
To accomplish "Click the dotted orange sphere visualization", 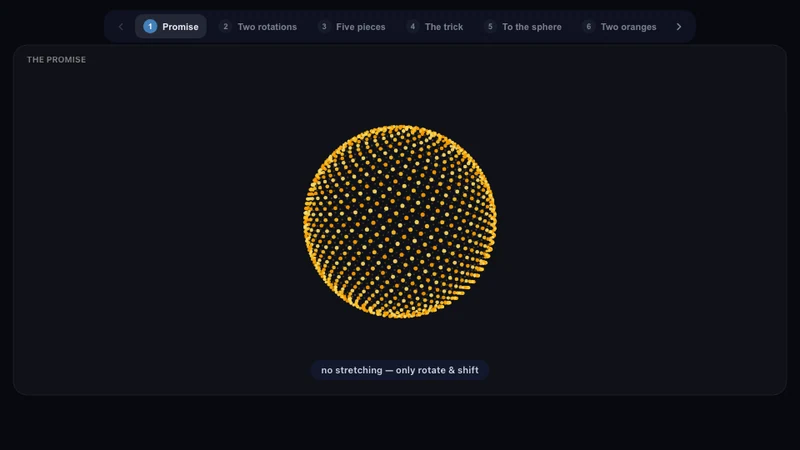I will [399, 221].
